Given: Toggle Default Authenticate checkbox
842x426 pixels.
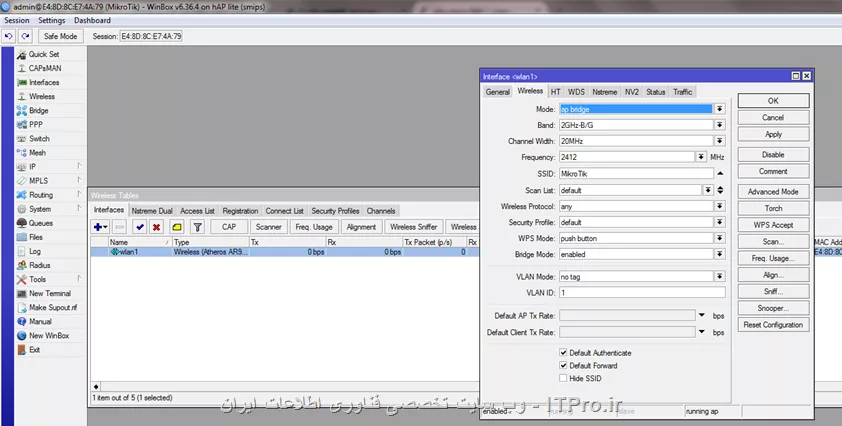Looking at the screenshot, I should pyautogui.click(x=563, y=352).
